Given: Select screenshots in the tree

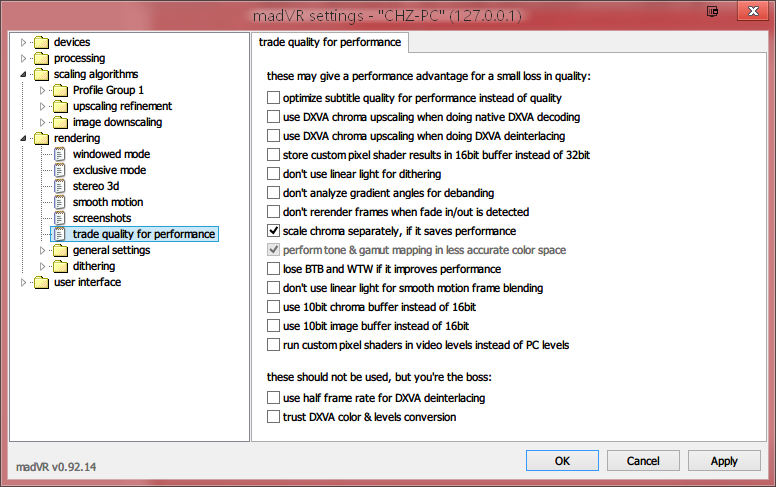Looking at the screenshot, I should point(102,218).
